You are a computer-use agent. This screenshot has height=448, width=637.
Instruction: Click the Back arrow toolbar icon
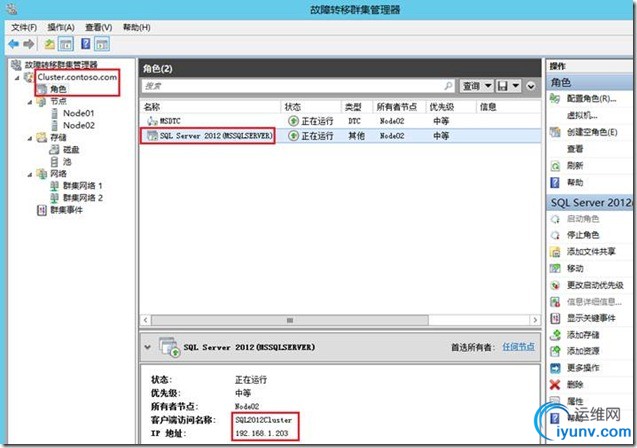click(x=14, y=43)
